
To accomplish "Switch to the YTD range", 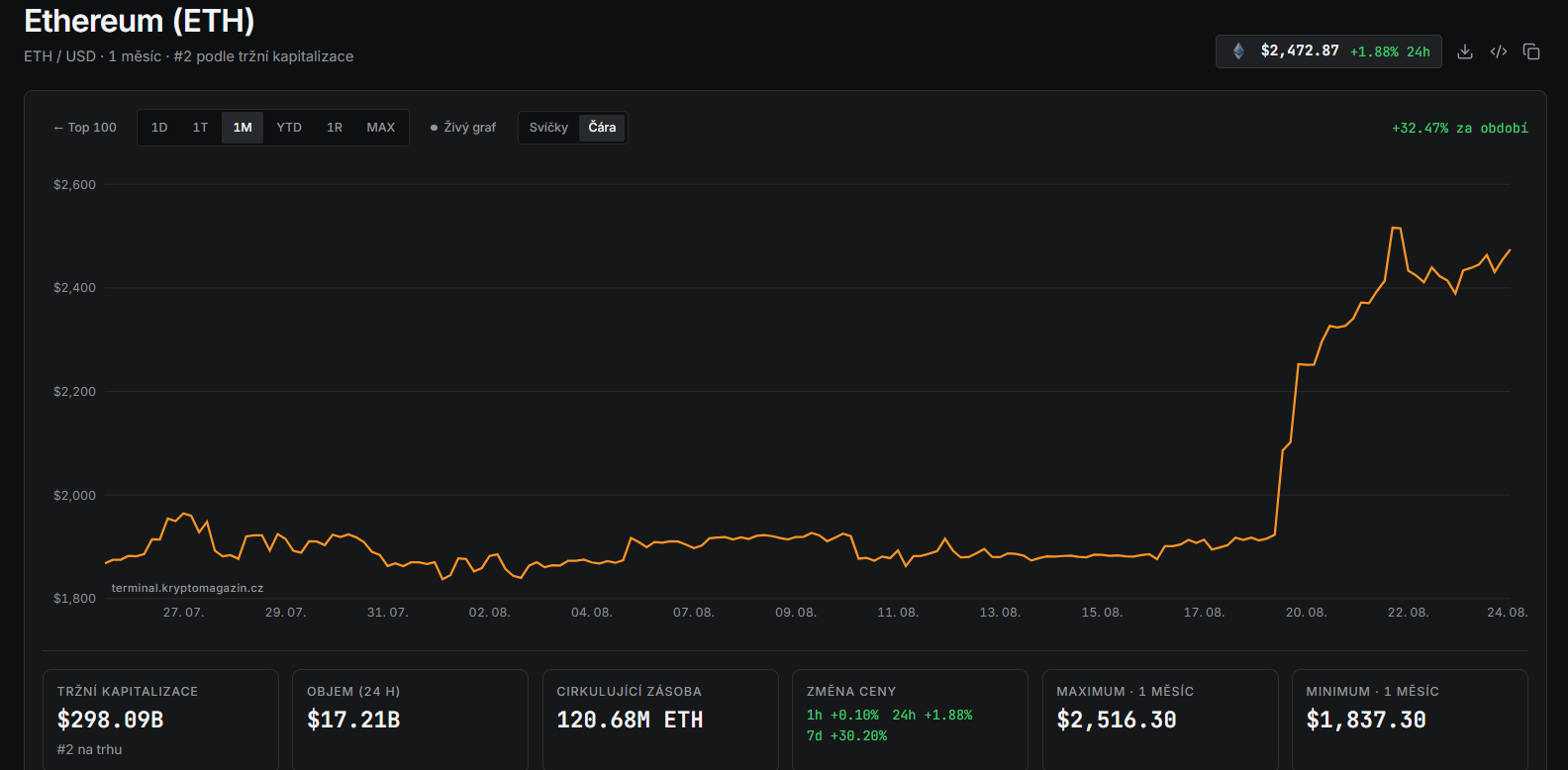I will 289,128.
